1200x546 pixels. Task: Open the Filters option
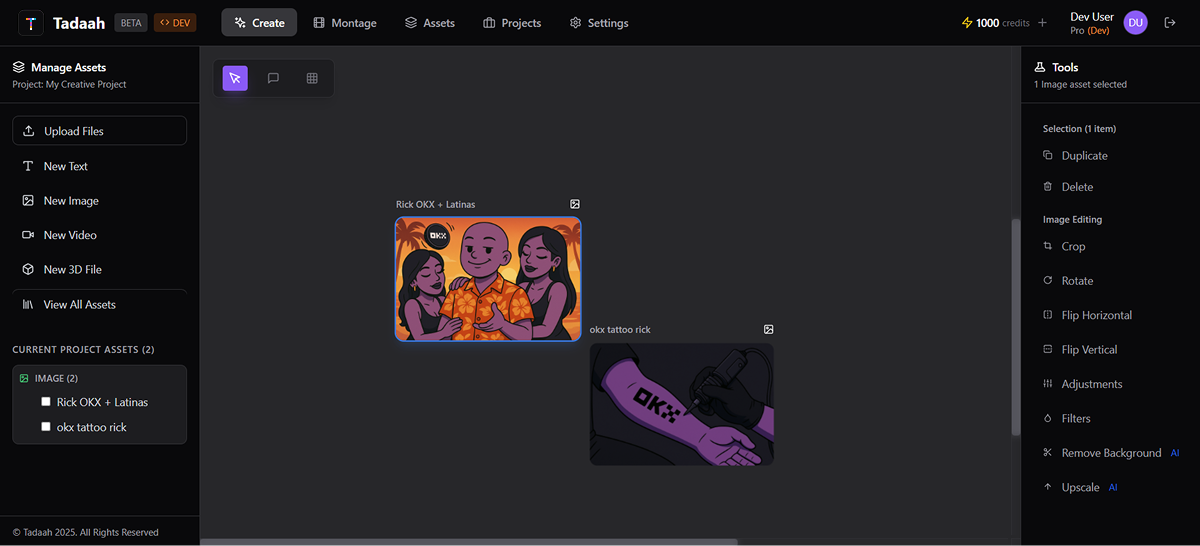click(1066, 419)
